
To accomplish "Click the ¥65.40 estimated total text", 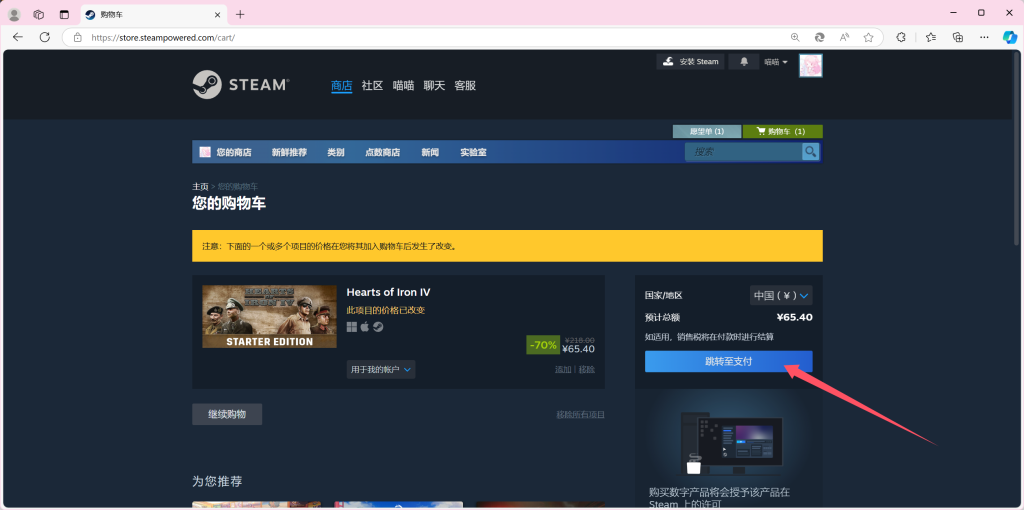I will pos(794,317).
